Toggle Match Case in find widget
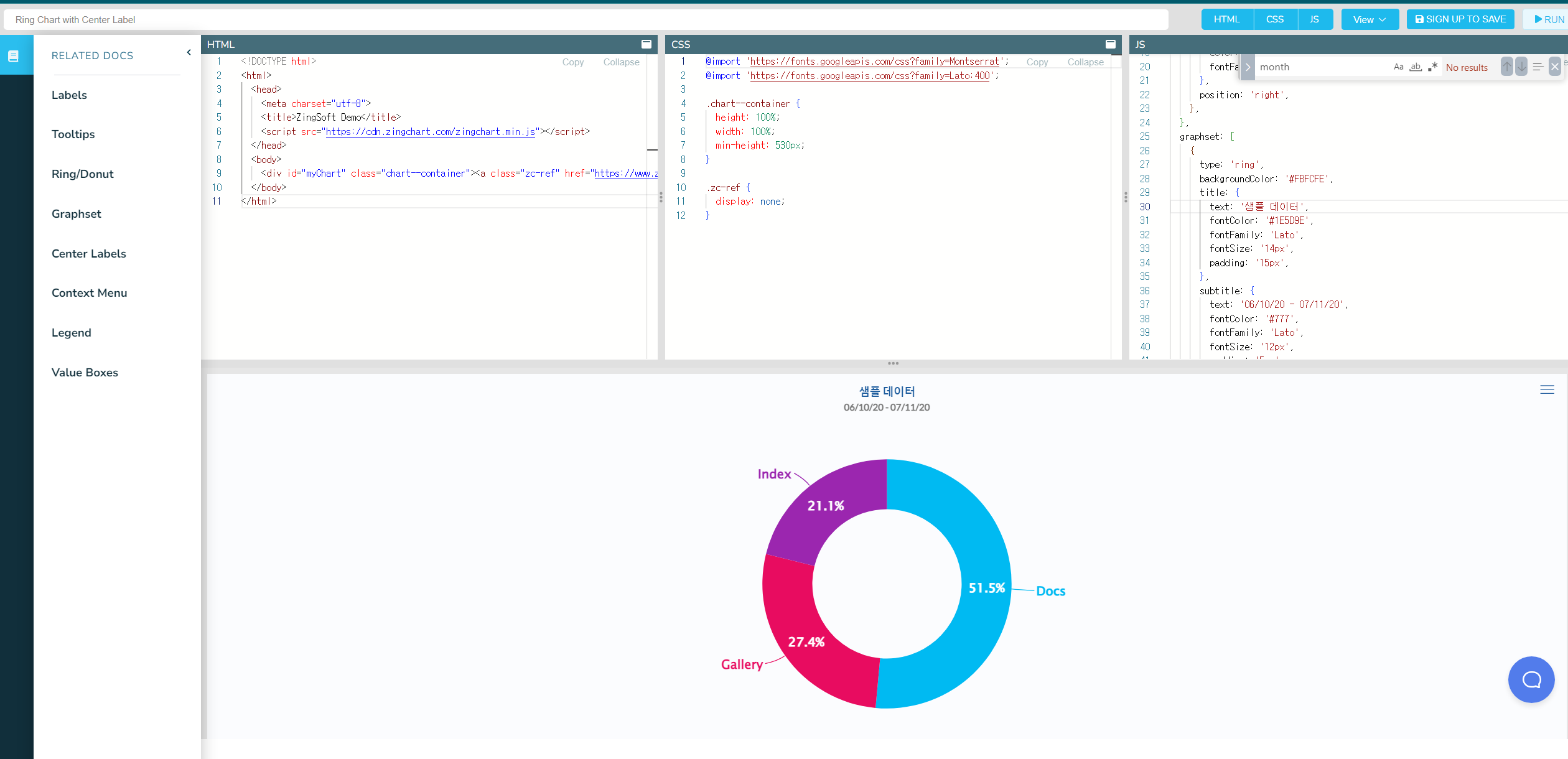This screenshot has width=1568, height=759. 1399,67
